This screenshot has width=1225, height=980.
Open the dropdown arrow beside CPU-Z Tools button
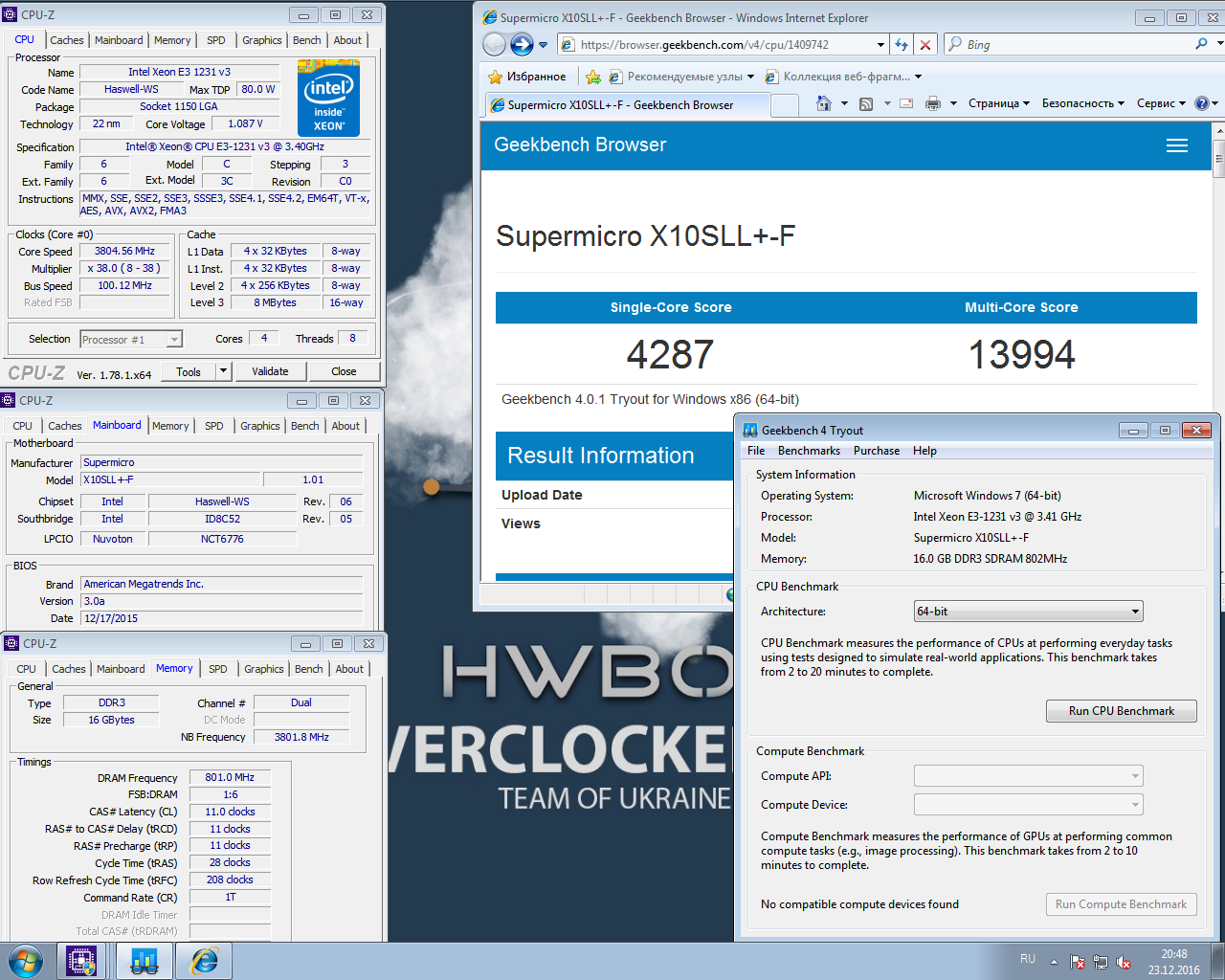click(224, 371)
